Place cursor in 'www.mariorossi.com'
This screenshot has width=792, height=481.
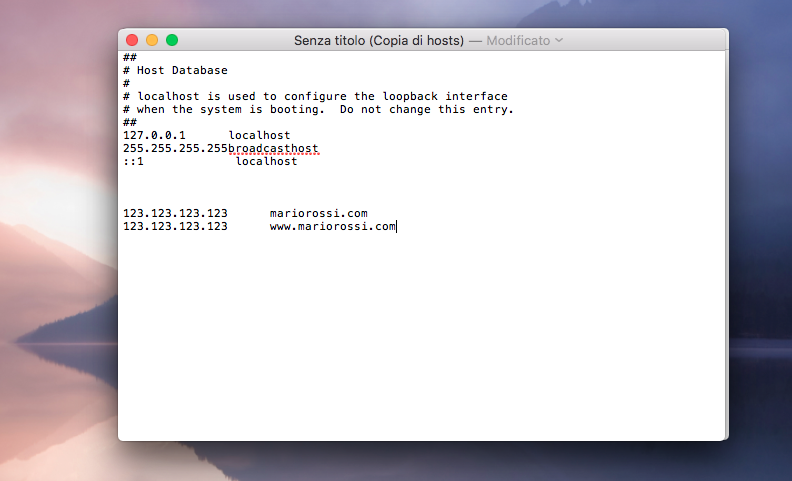point(332,226)
